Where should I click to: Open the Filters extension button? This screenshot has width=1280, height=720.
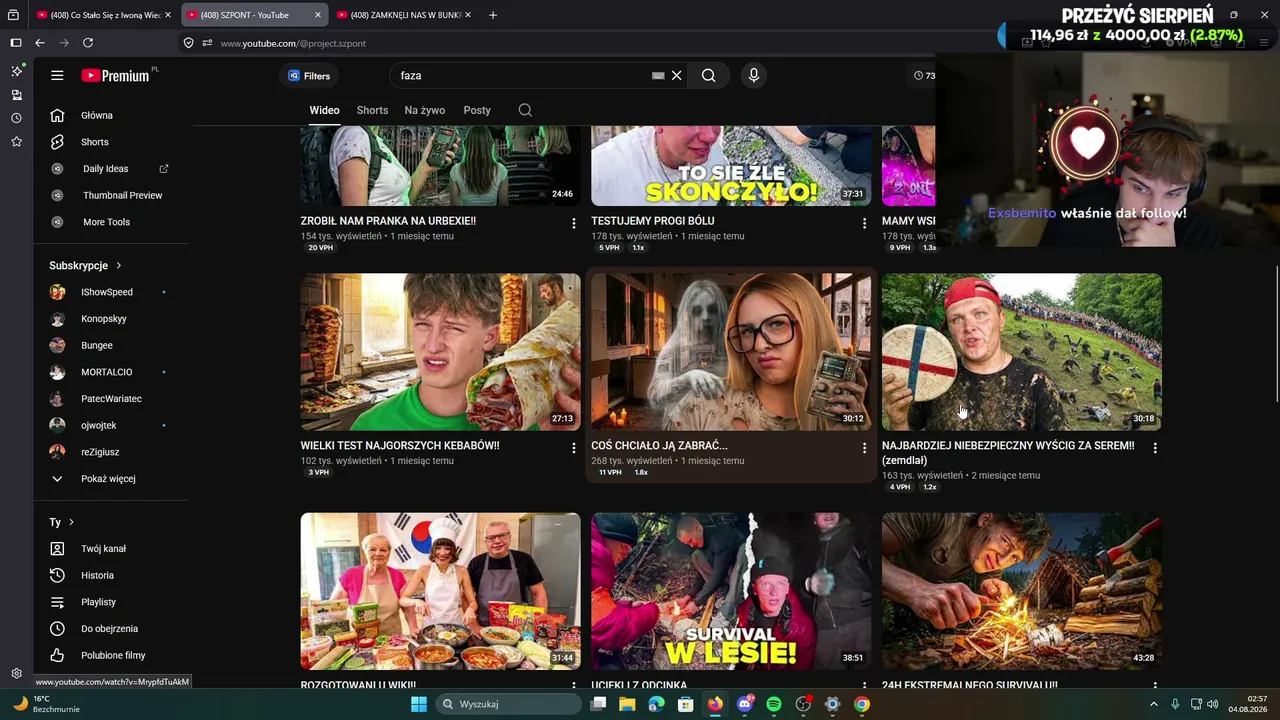pos(309,76)
